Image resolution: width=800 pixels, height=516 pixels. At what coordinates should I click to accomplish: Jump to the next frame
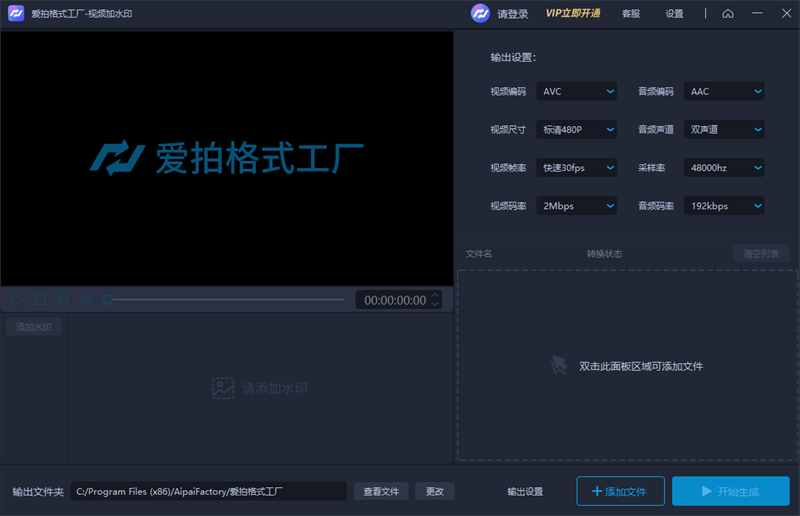pos(86,300)
